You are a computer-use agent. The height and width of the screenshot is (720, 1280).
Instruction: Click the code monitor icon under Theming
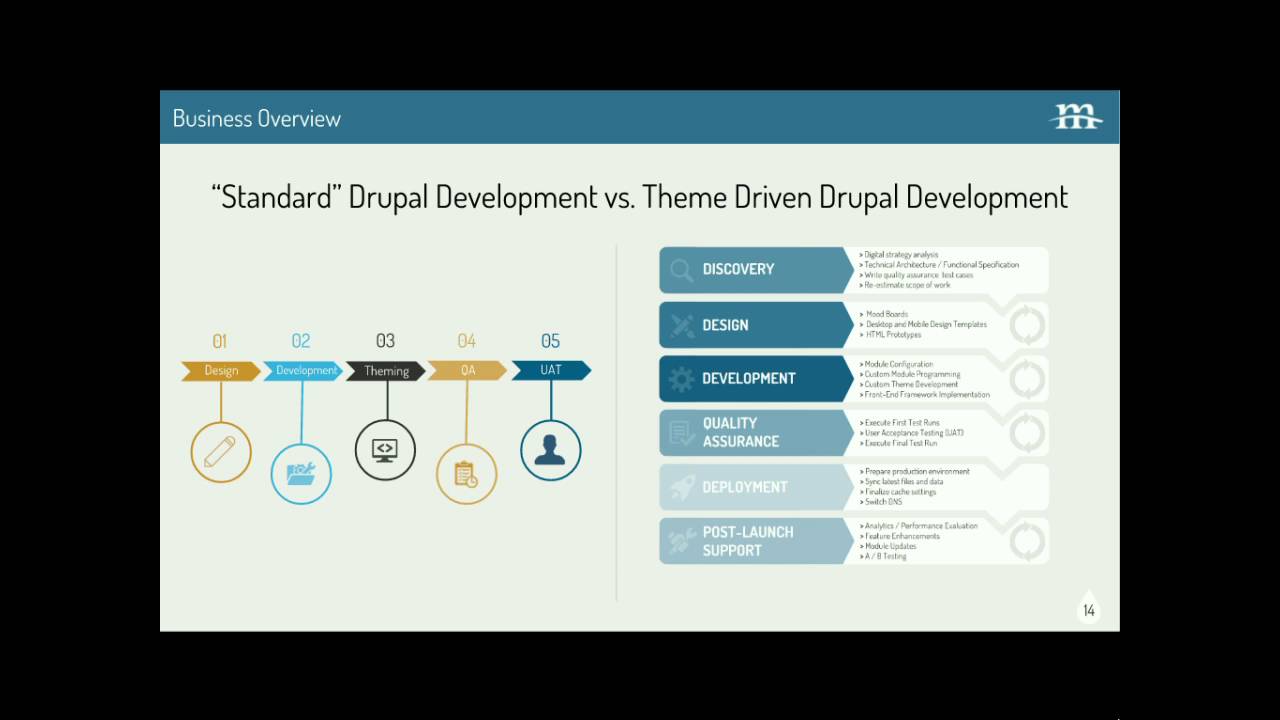tap(385, 450)
